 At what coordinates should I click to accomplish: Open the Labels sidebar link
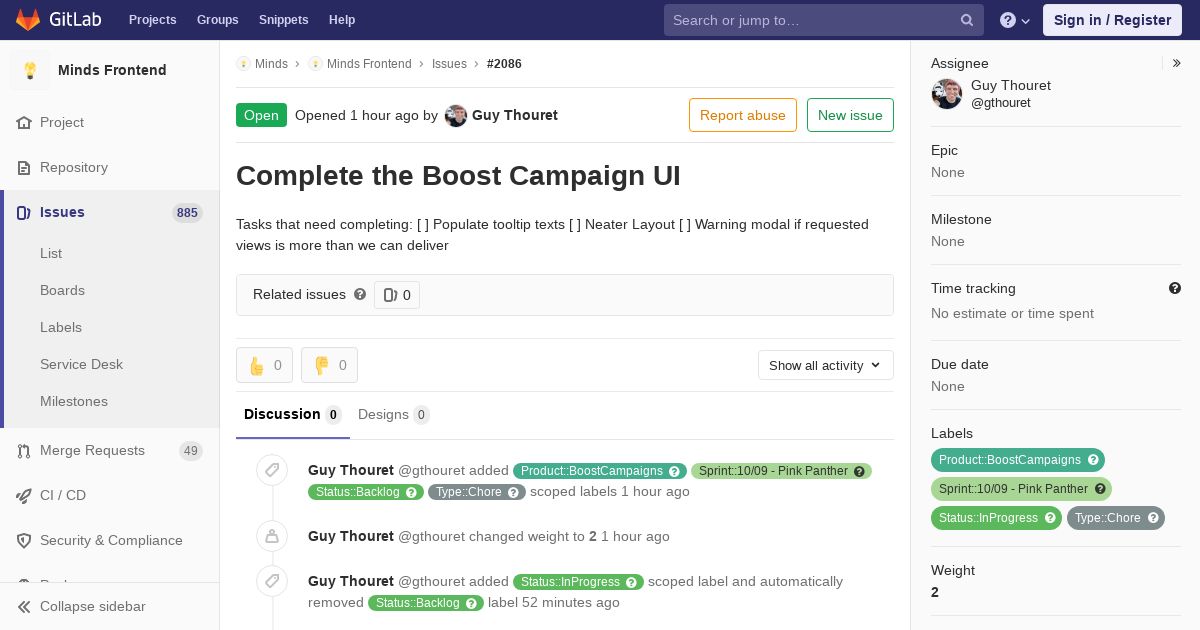[x=61, y=327]
